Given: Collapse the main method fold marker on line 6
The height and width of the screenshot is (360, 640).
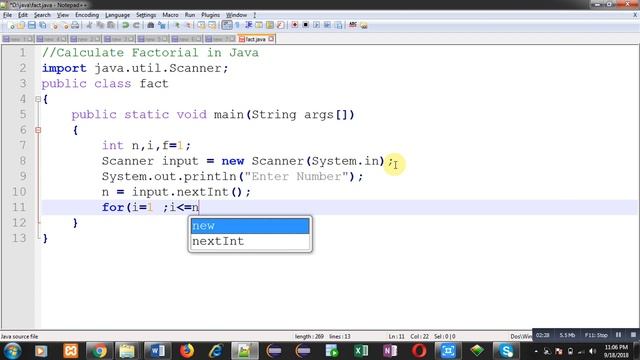Looking at the screenshot, I should pyautogui.click(x=38, y=130).
